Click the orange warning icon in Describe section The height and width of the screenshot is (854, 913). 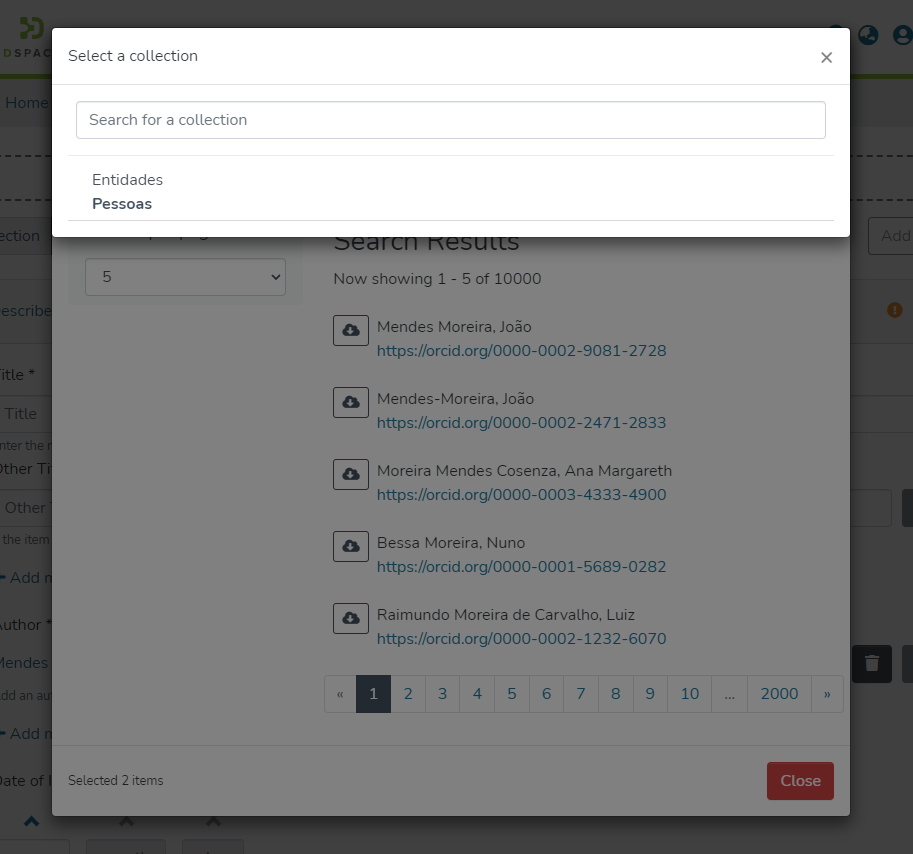[x=894, y=310]
